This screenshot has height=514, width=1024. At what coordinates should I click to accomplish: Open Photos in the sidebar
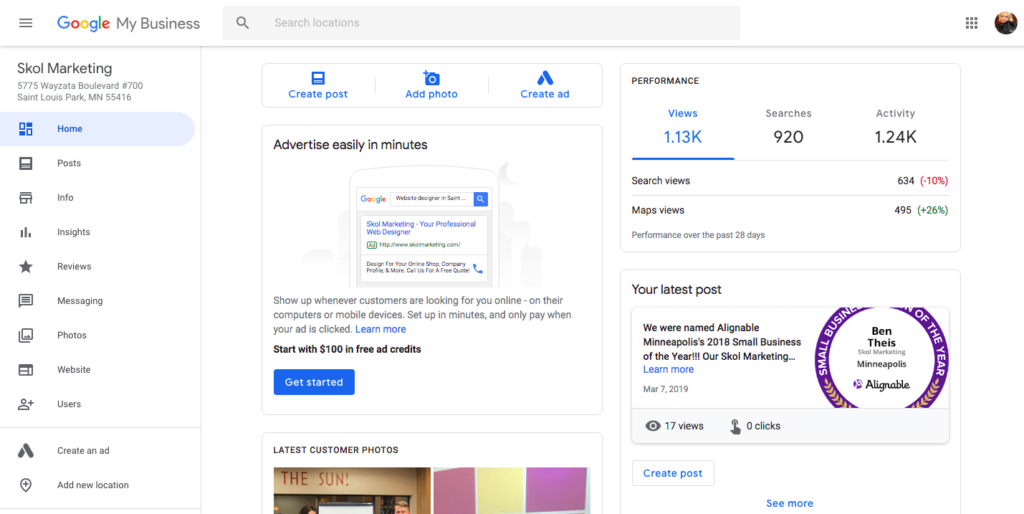97,336
